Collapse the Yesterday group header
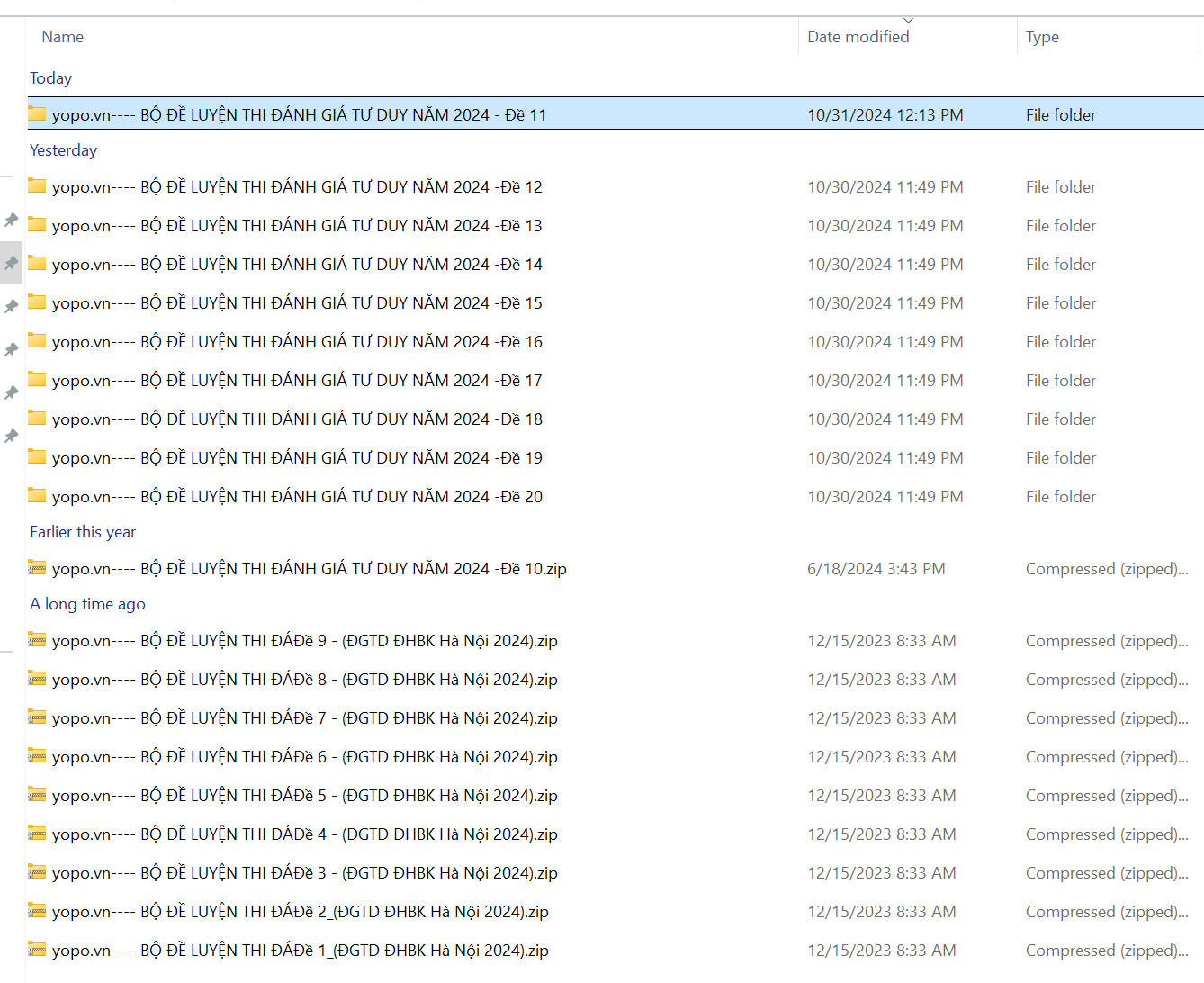The height and width of the screenshot is (983, 1204). pyautogui.click(x=64, y=150)
